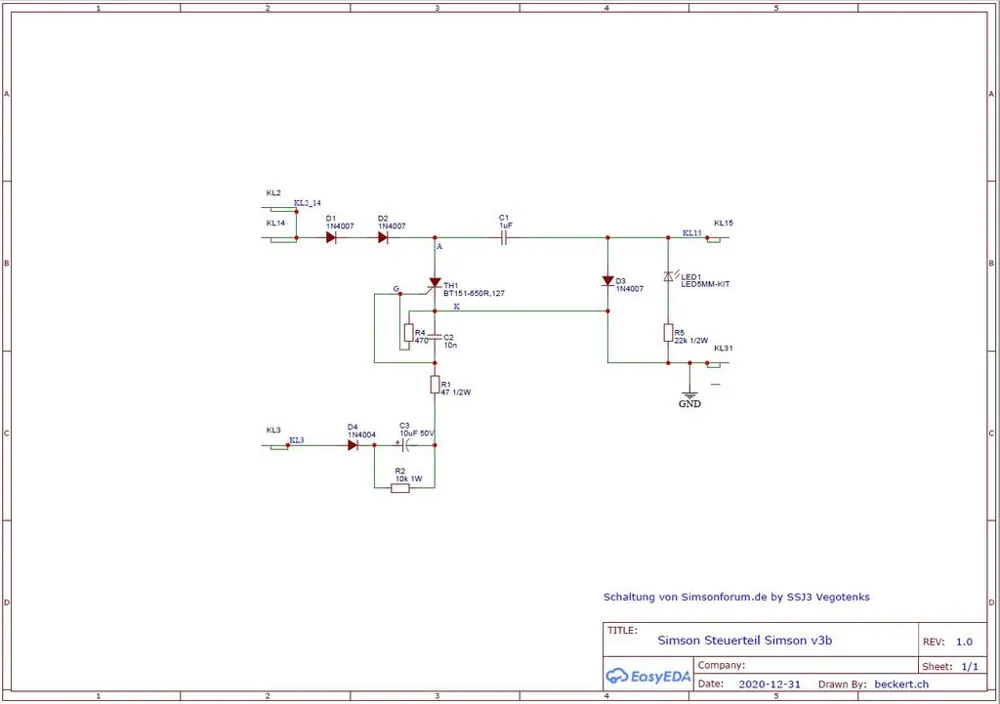The width and height of the screenshot is (1000, 704).
Task: Select the 1N4004 part label
Action: pyautogui.click(x=362, y=435)
